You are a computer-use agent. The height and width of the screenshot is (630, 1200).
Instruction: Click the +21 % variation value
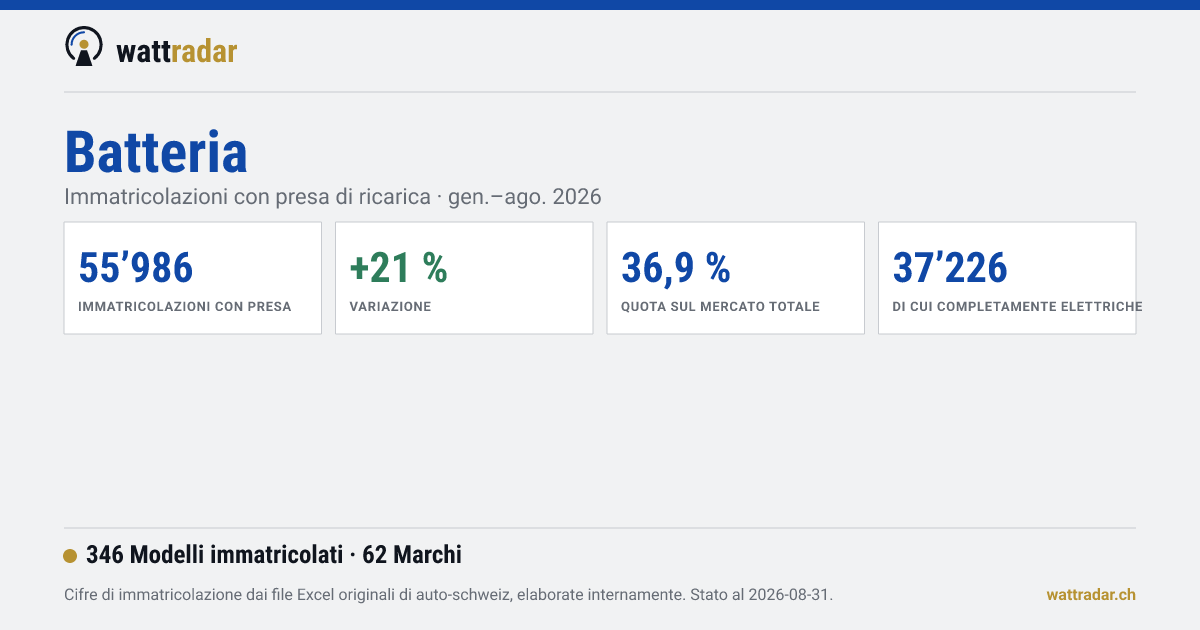(x=398, y=268)
